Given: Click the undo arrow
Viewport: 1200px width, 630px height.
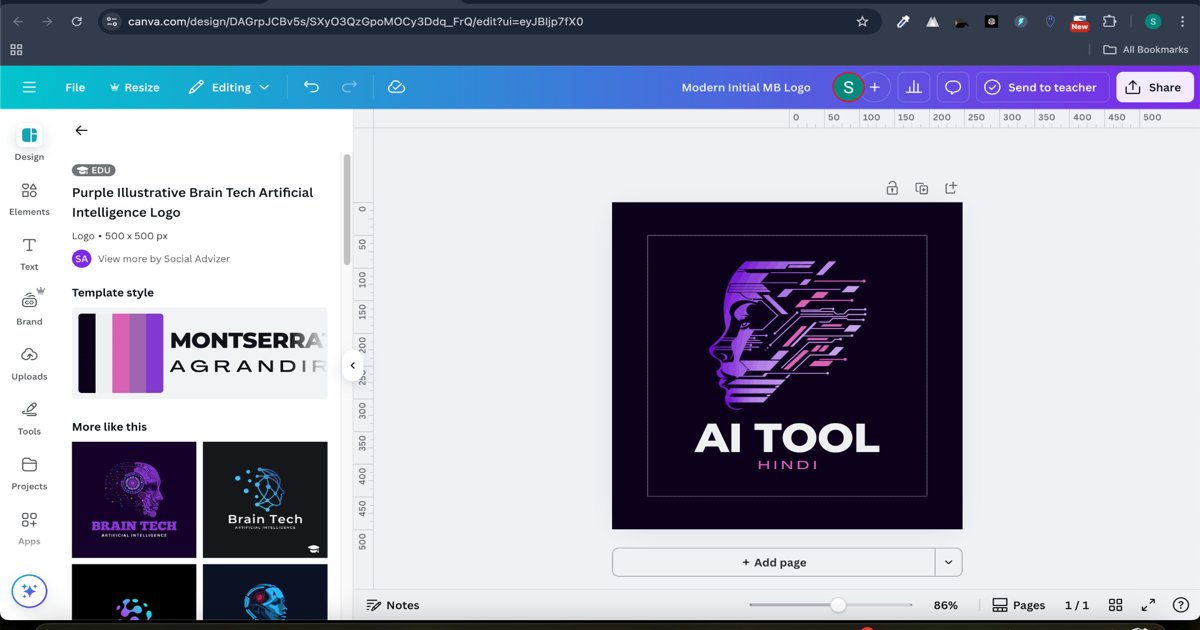Looking at the screenshot, I should click(311, 87).
